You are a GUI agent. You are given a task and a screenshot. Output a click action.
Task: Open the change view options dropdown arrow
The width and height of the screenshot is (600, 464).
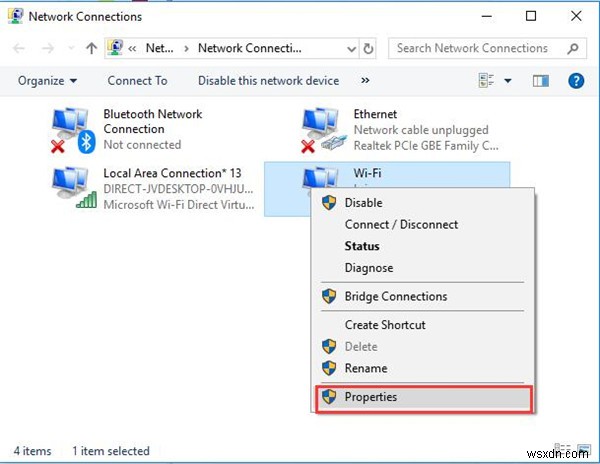[507, 81]
